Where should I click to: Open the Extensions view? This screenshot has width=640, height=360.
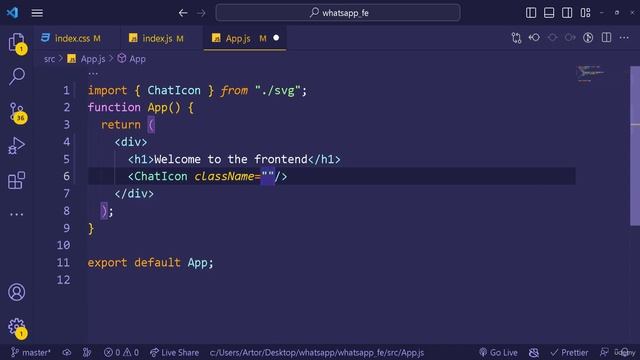click(17, 180)
